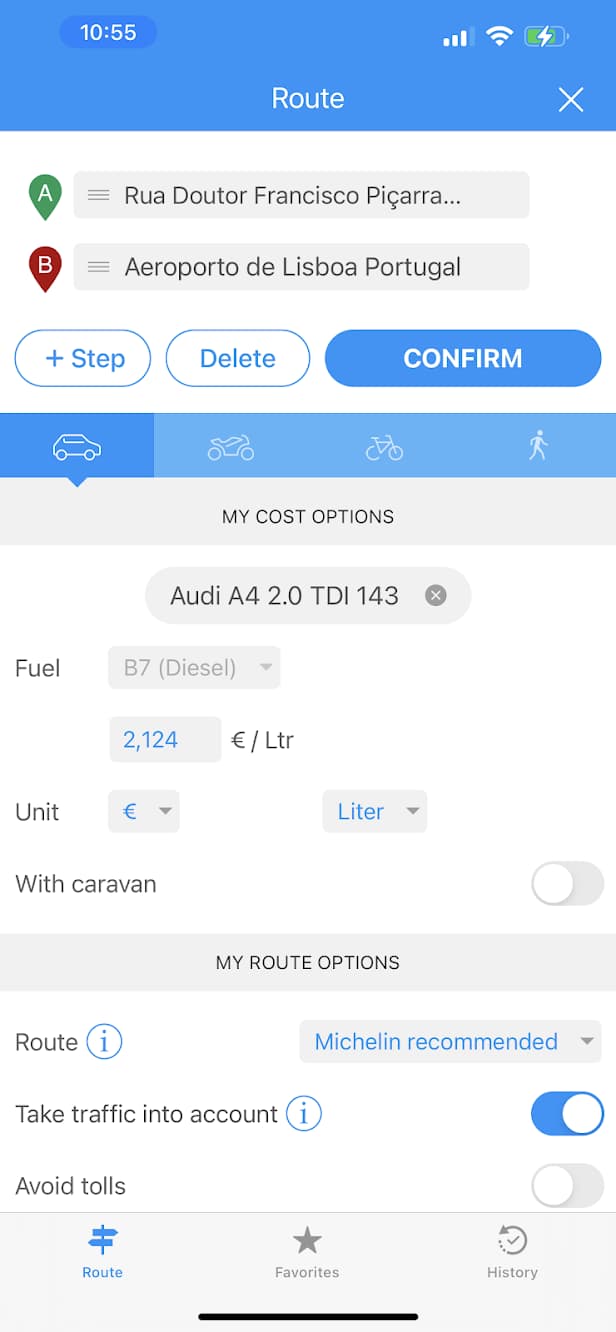The height and width of the screenshot is (1332, 616).
Task: Choose the bicycle travel mode icon
Action: pos(384,446)
